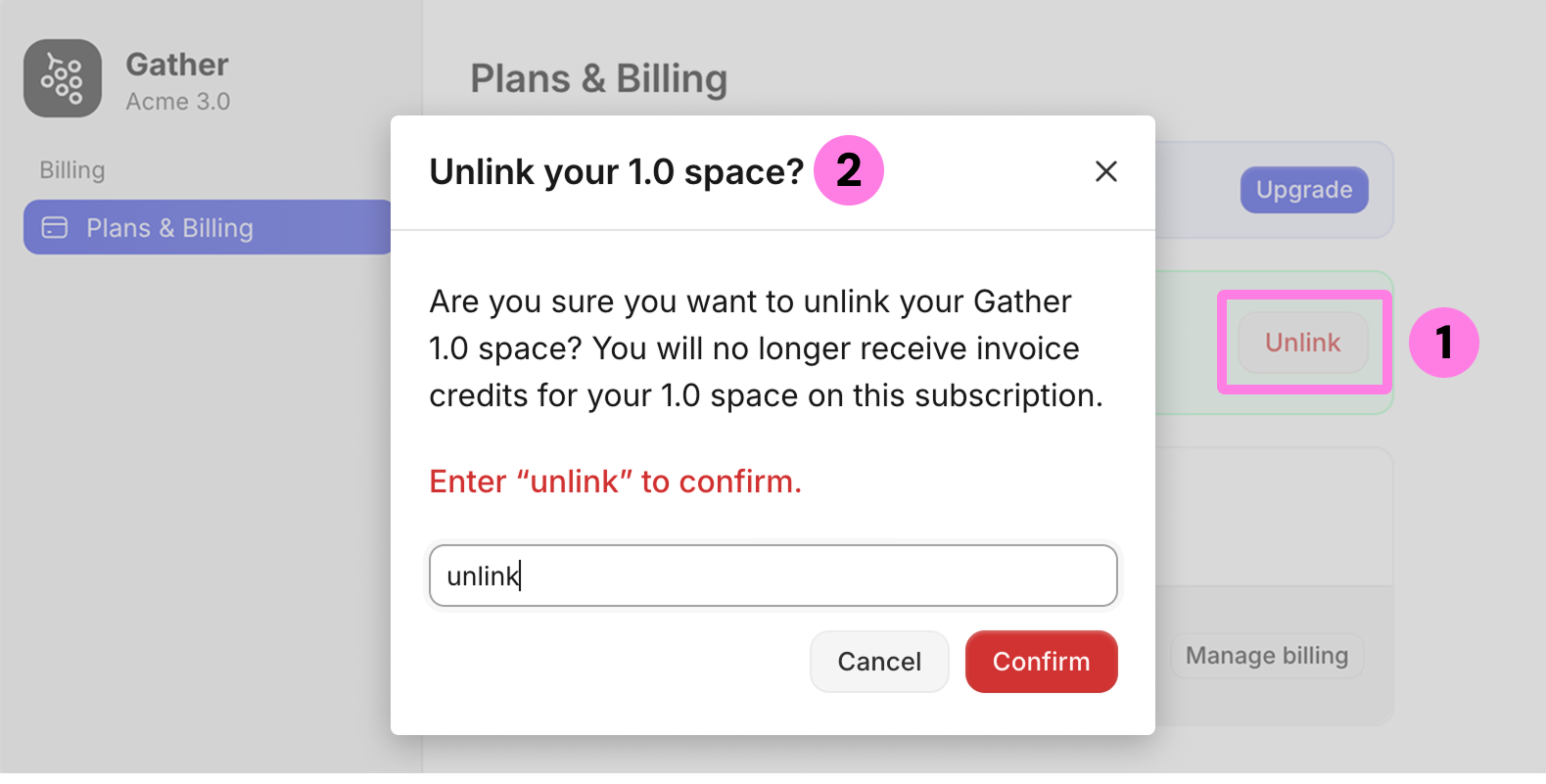Click the red Enter unlink to confirm warning text

(614, 481)
